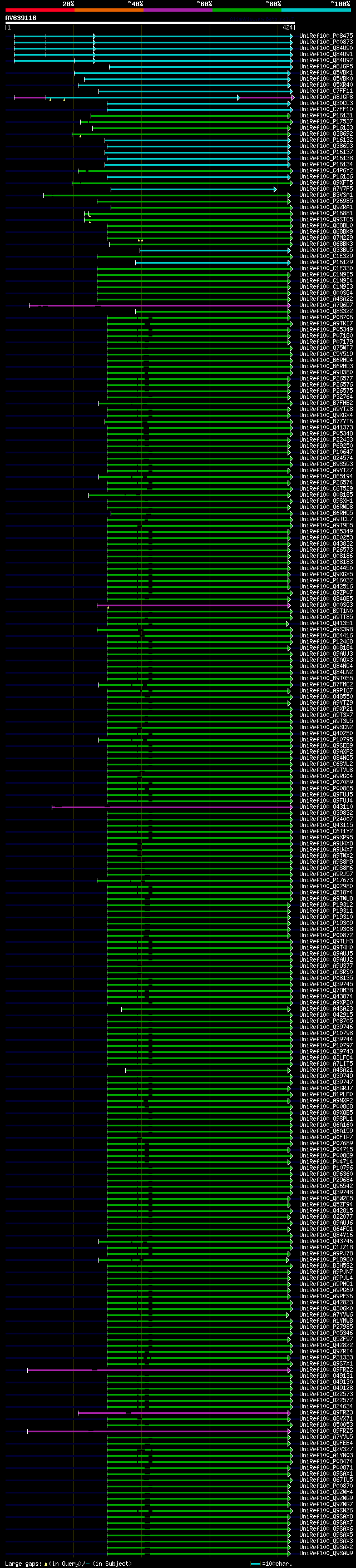Screen dimensions: 356x1568
Task: Select hit label UniRef100_Q43832
Action: pyautogui.click(x=326, y=543)
